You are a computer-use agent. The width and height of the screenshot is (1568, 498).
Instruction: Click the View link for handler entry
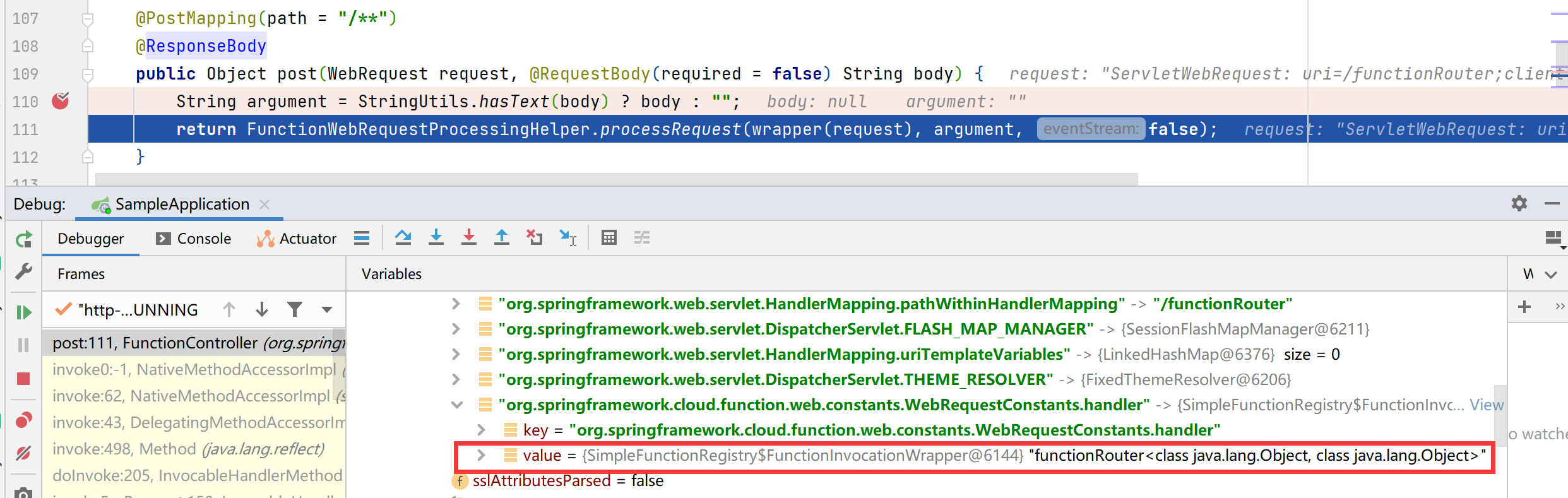(x=1486, y=405)
